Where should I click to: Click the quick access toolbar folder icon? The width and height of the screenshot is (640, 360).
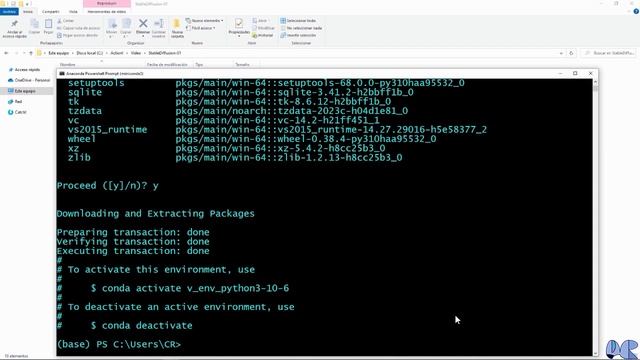(20, 4)
